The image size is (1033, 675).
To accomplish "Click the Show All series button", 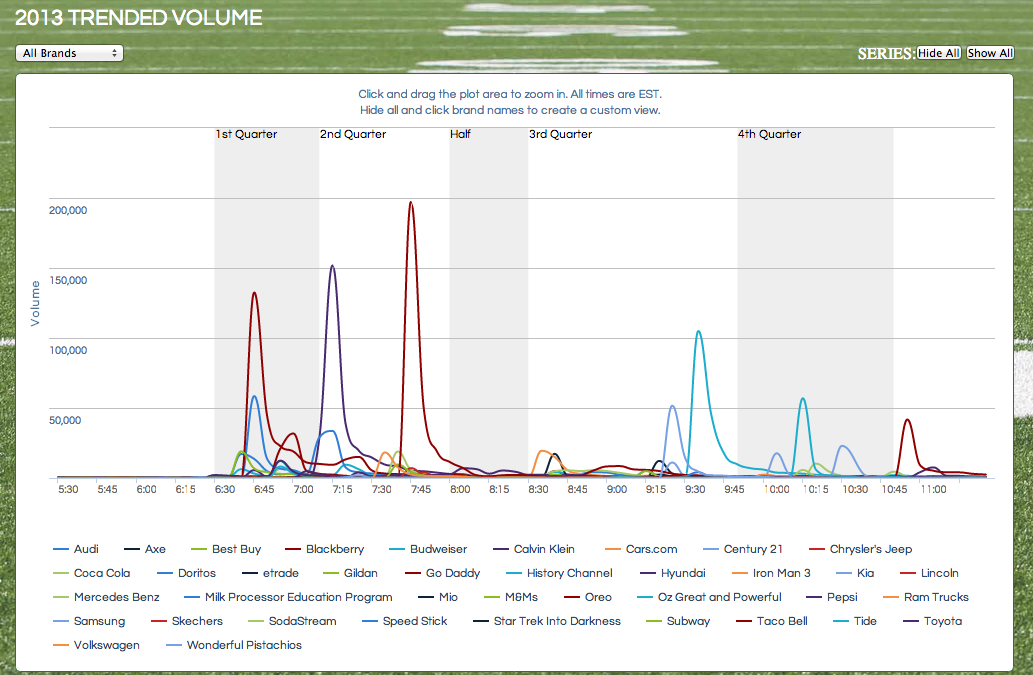I will pos(990,53).
